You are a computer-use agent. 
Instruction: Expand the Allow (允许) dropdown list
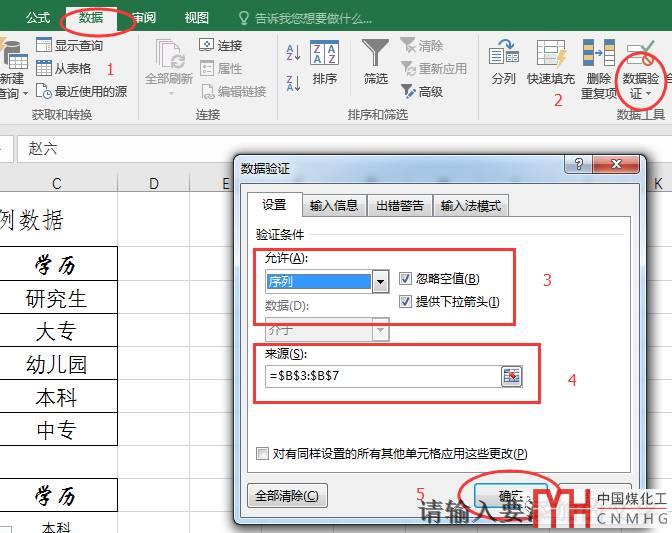point(380,281)
